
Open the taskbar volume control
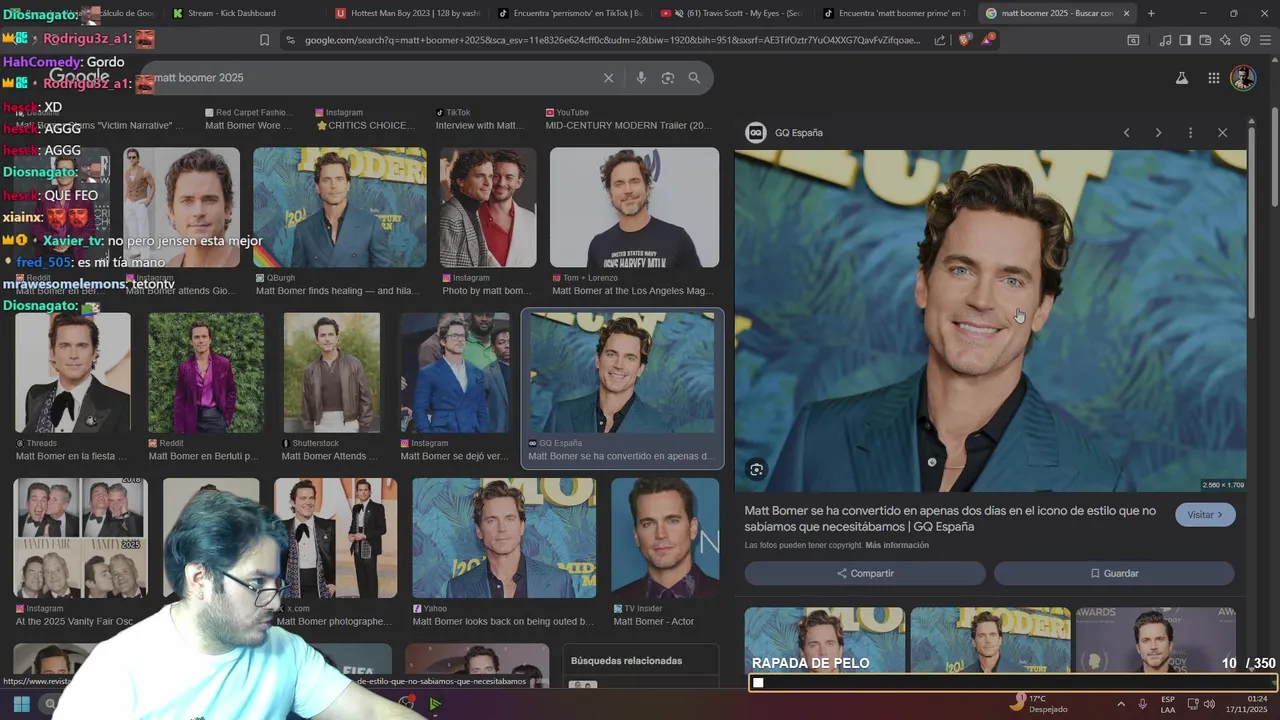1209,704
